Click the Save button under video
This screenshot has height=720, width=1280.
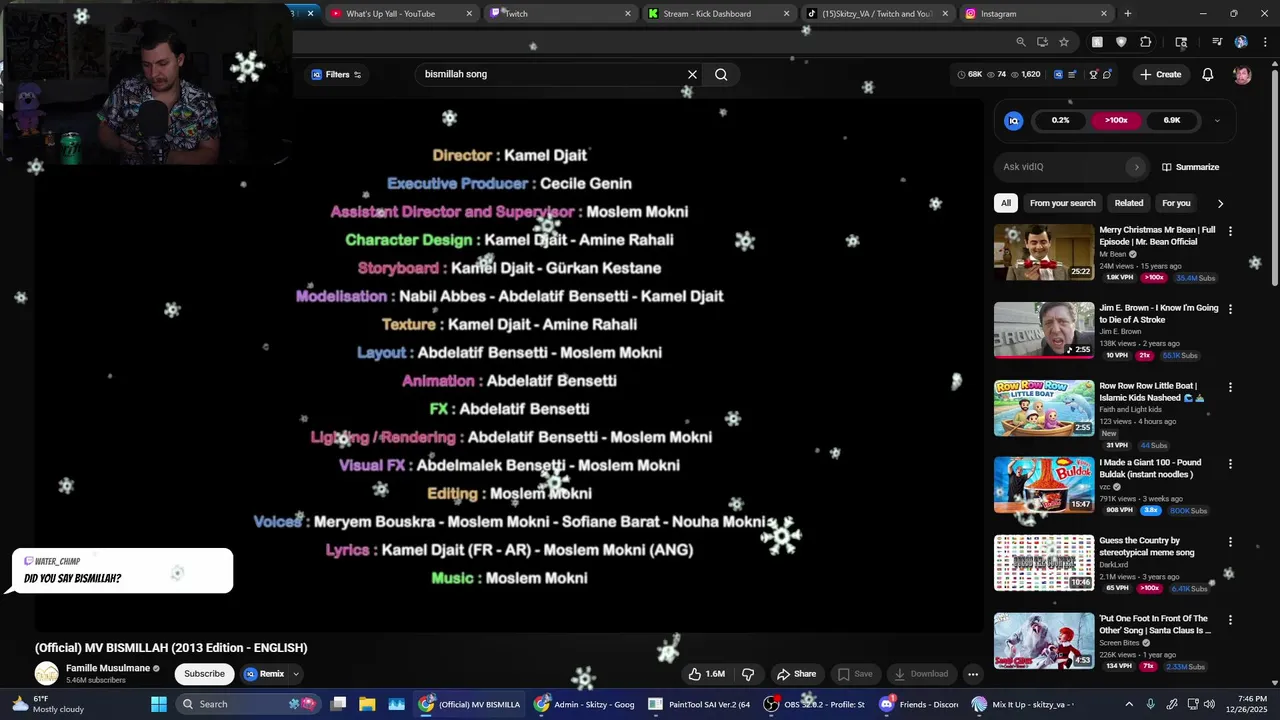point(855,674)
